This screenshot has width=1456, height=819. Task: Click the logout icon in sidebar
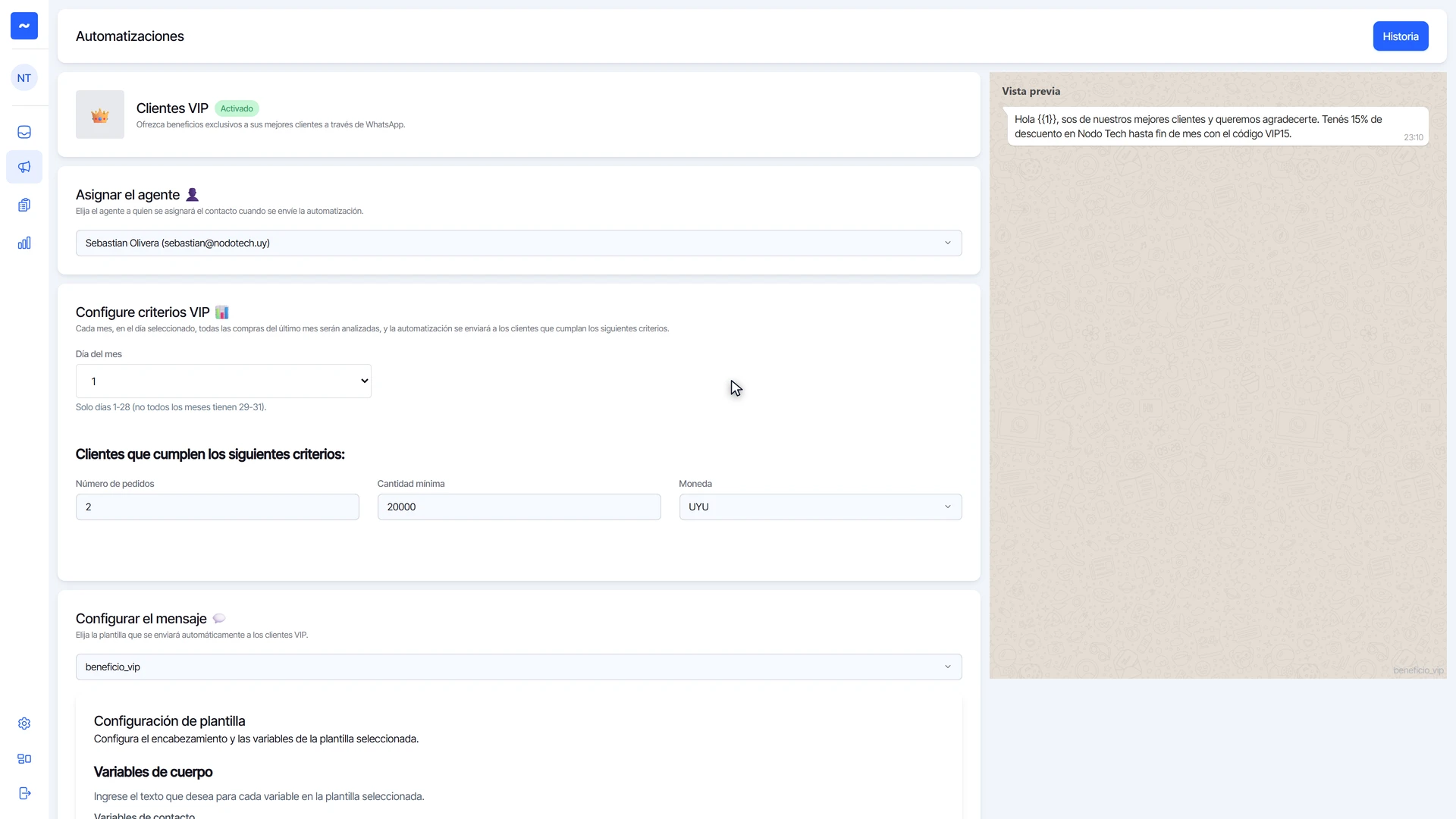(24, 793)
